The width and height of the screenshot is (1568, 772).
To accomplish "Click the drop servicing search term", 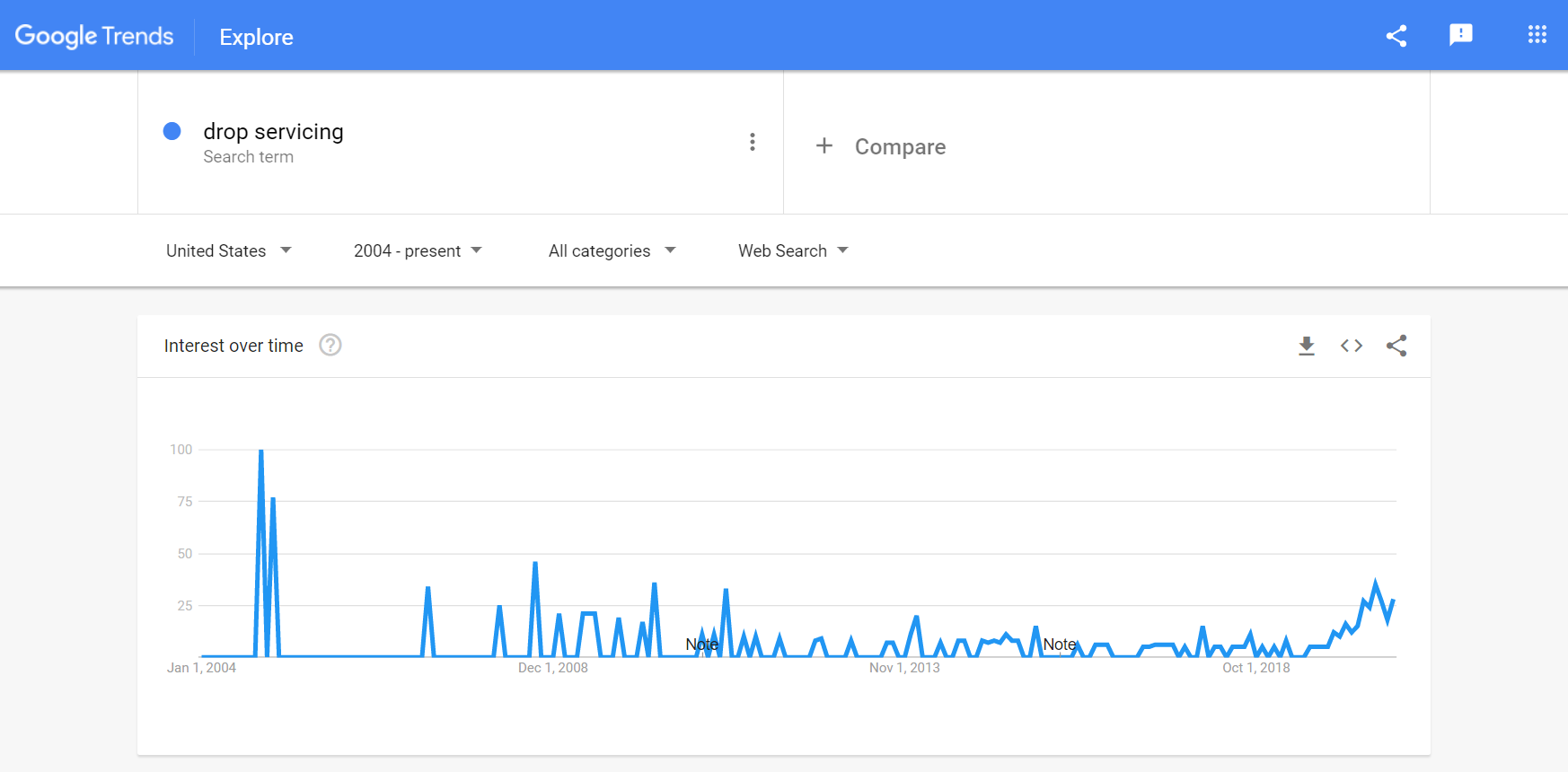I will pyautogui.click(x=273, y=132).
